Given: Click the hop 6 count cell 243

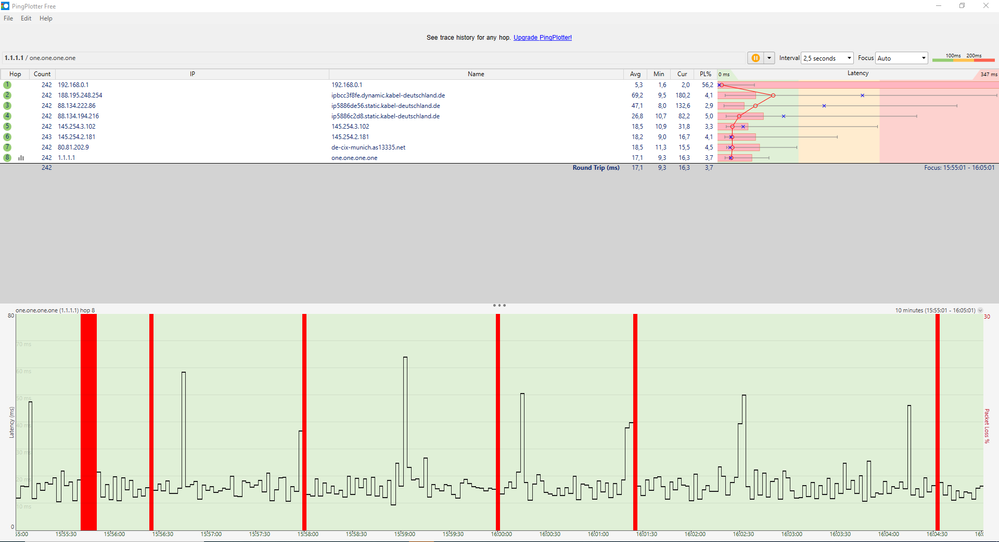Looking at the screenshot, I should [x=47, y=137].
